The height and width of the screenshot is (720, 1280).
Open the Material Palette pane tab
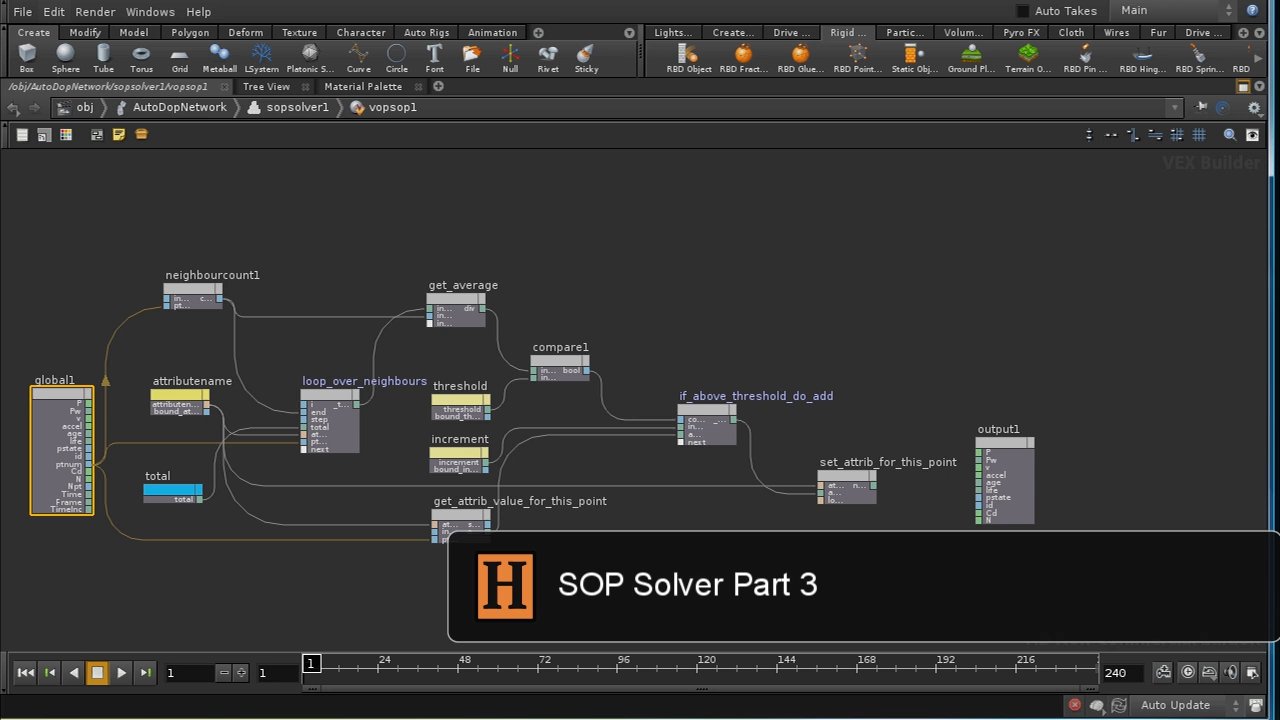pos(363,87)
